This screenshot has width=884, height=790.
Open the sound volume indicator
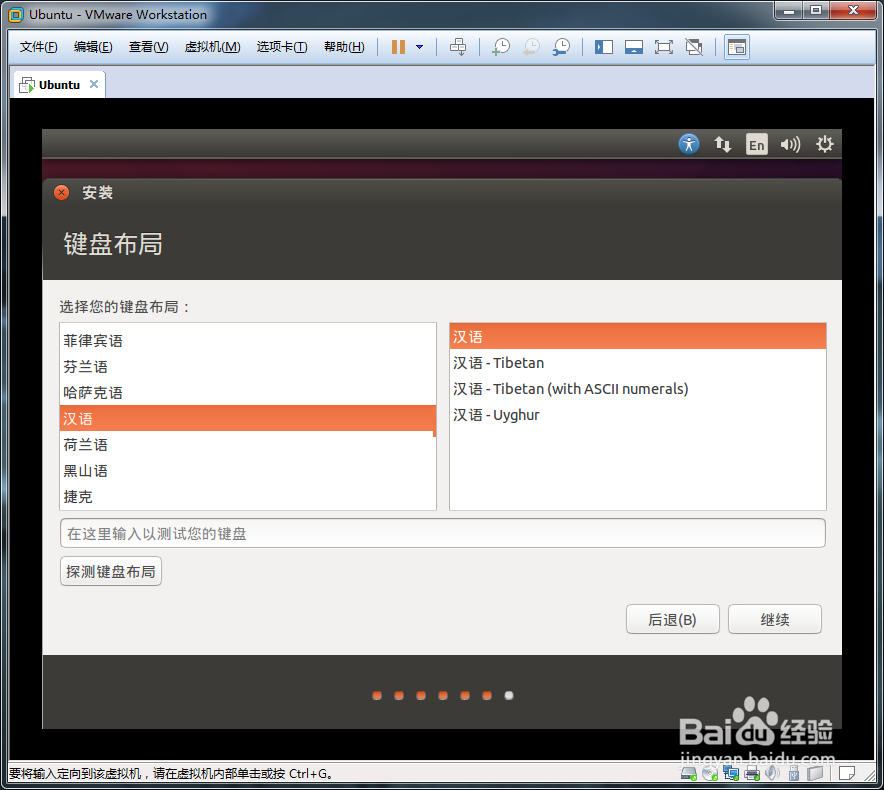tap(790, 144)
